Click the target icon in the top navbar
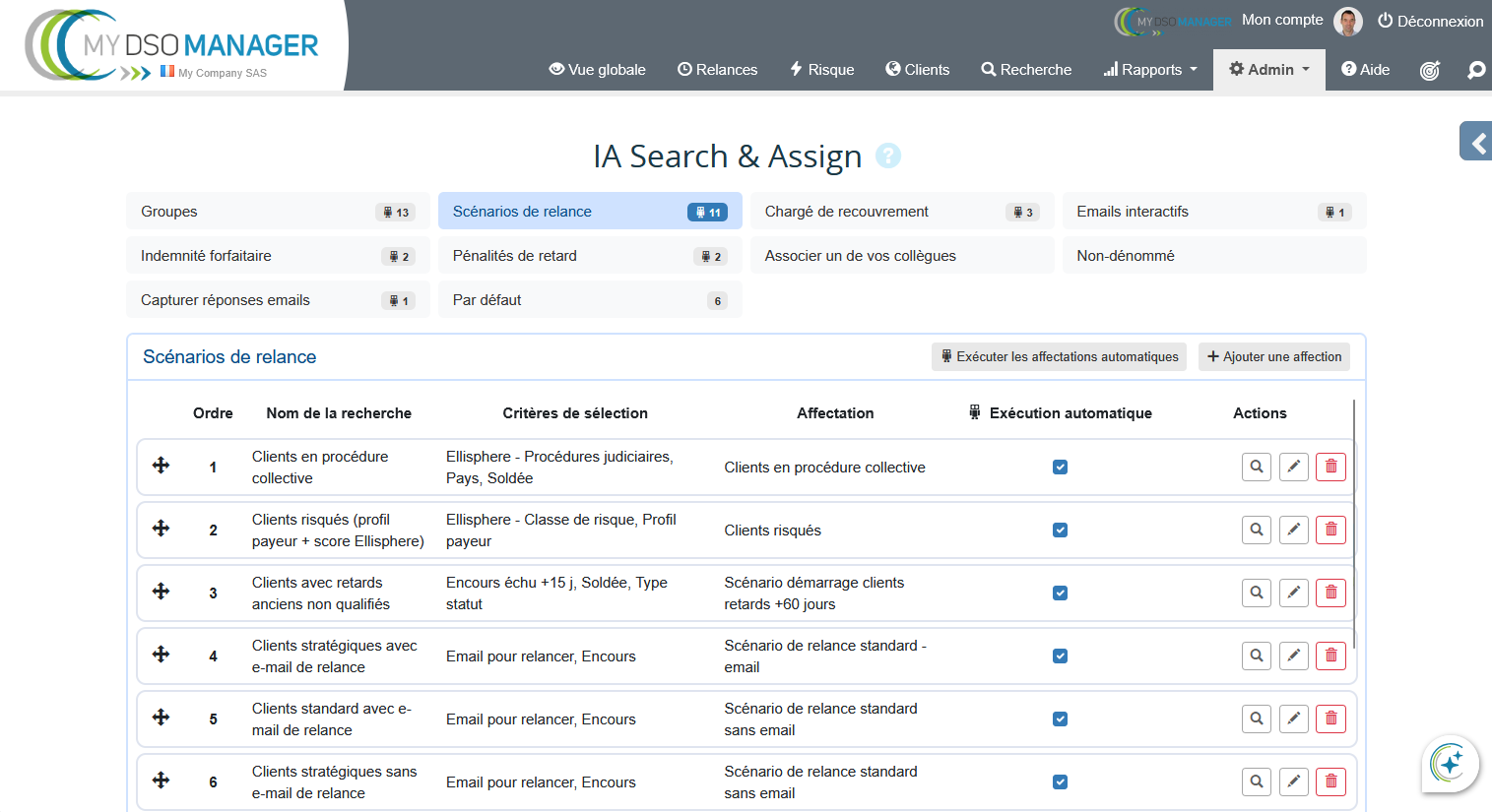 coord(1430,70)
